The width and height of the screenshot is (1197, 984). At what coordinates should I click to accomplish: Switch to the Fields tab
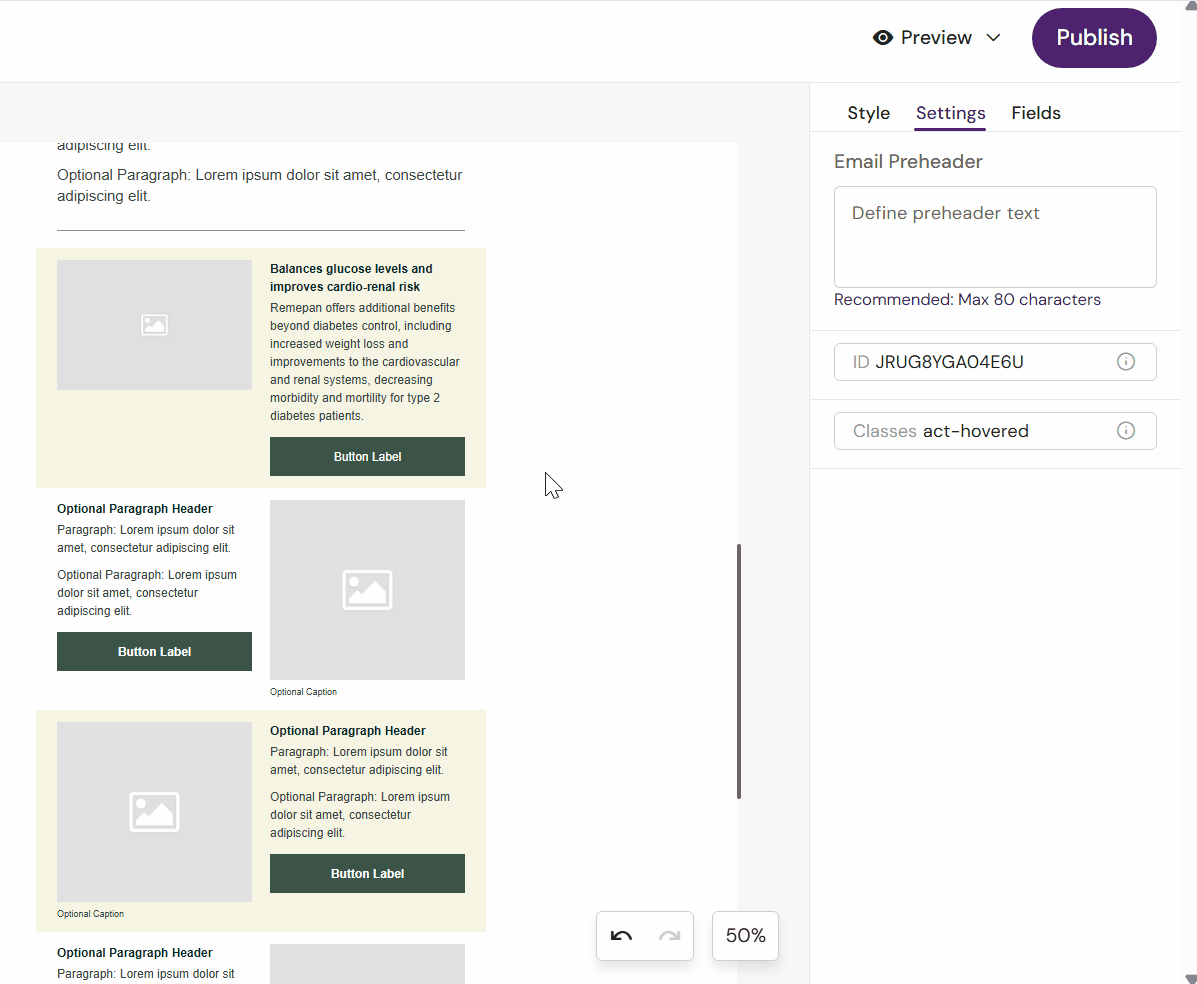coord(1035,113)
